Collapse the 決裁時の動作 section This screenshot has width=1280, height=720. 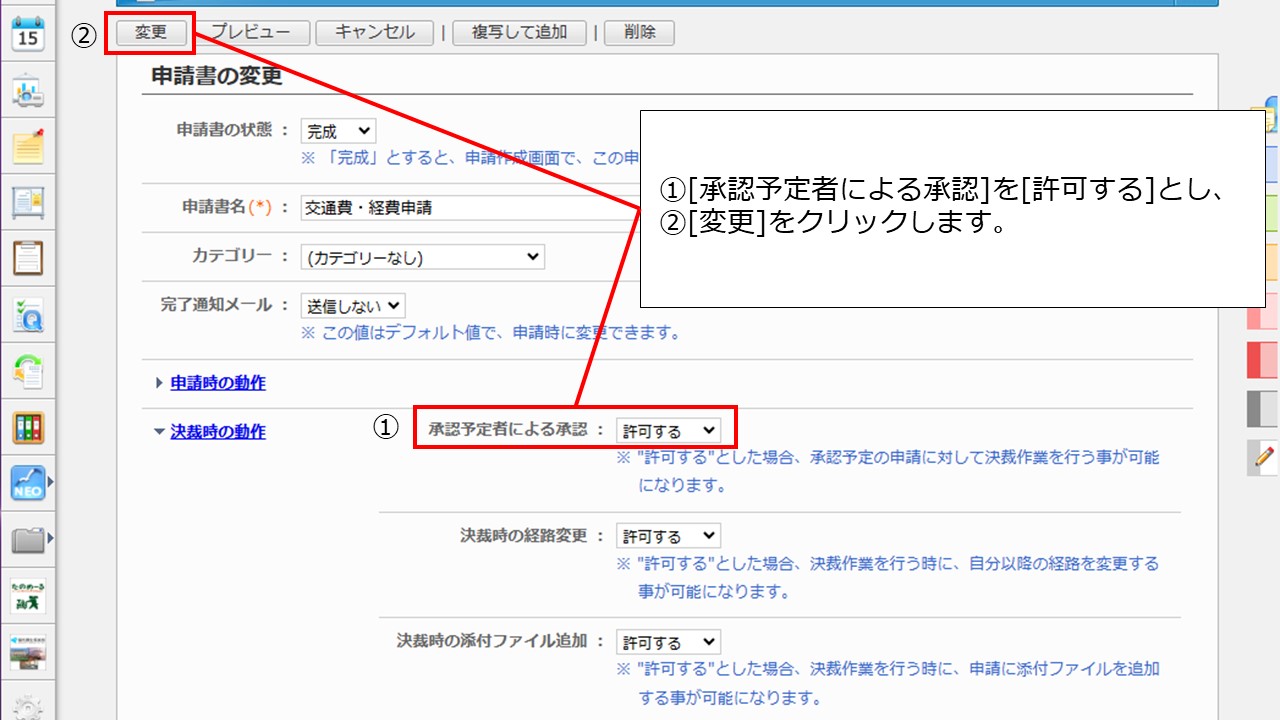[x=217, y=432]
